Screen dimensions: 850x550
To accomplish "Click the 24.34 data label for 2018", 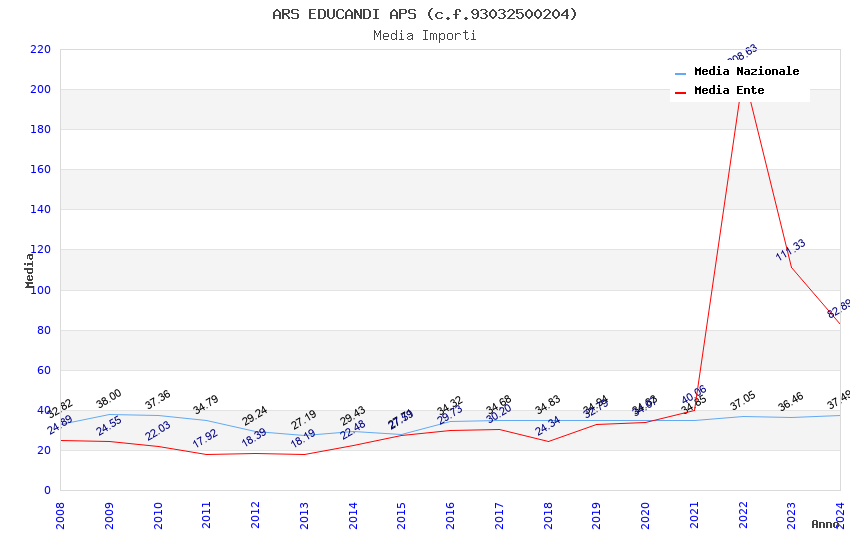I will (548, 426).
